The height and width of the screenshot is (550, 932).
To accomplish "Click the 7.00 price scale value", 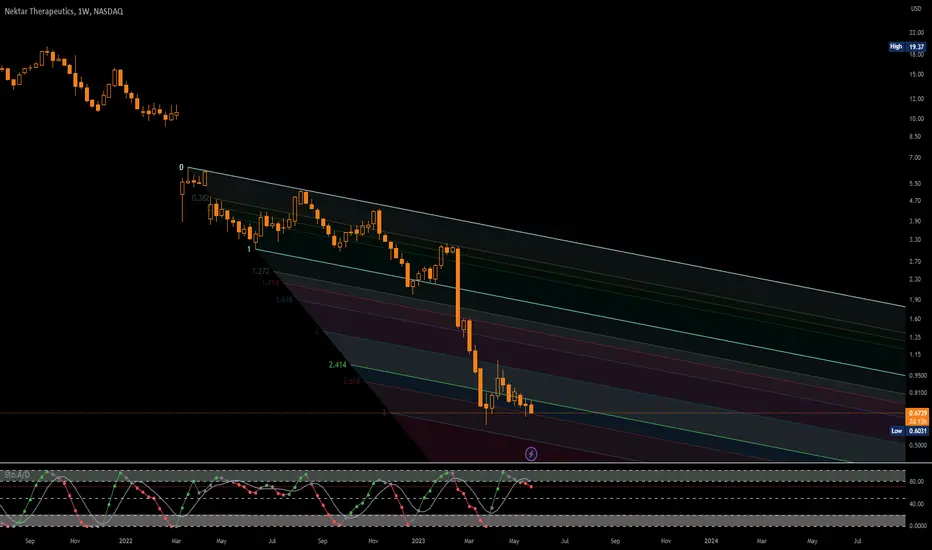I will pyautogui.click(x=915, y=158).
